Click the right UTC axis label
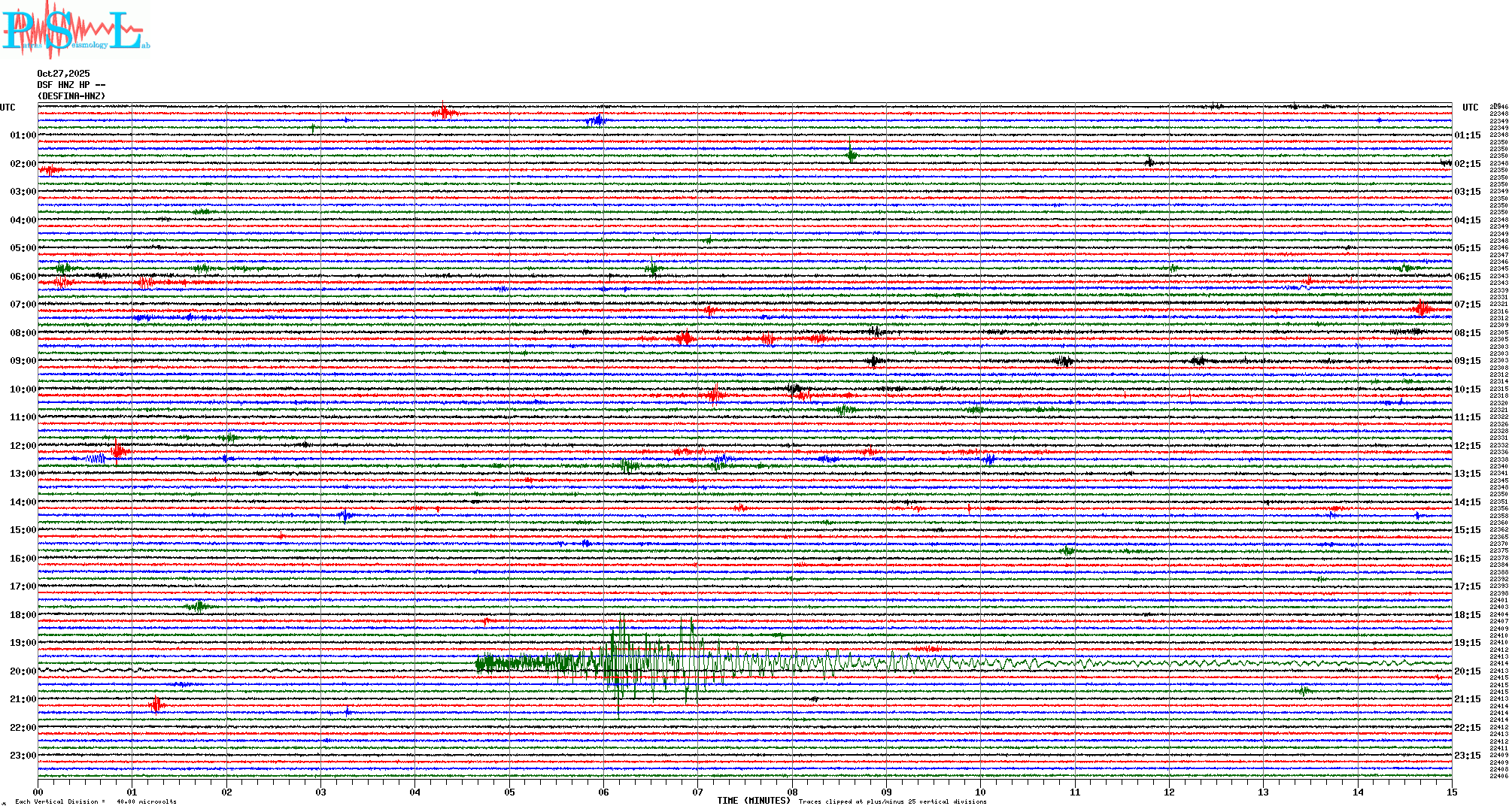1512x812 pixels. tap(1470, 108)
